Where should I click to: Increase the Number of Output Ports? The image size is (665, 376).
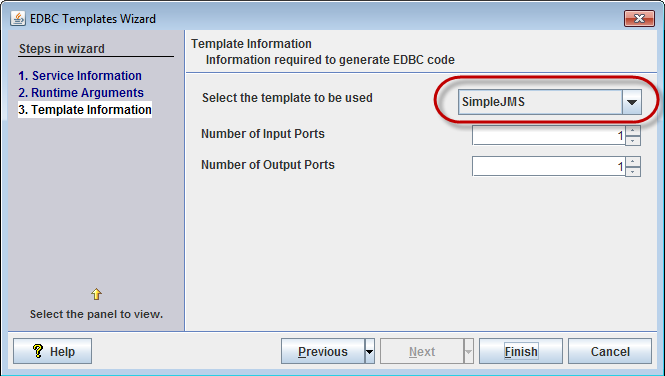pos(633,162)
